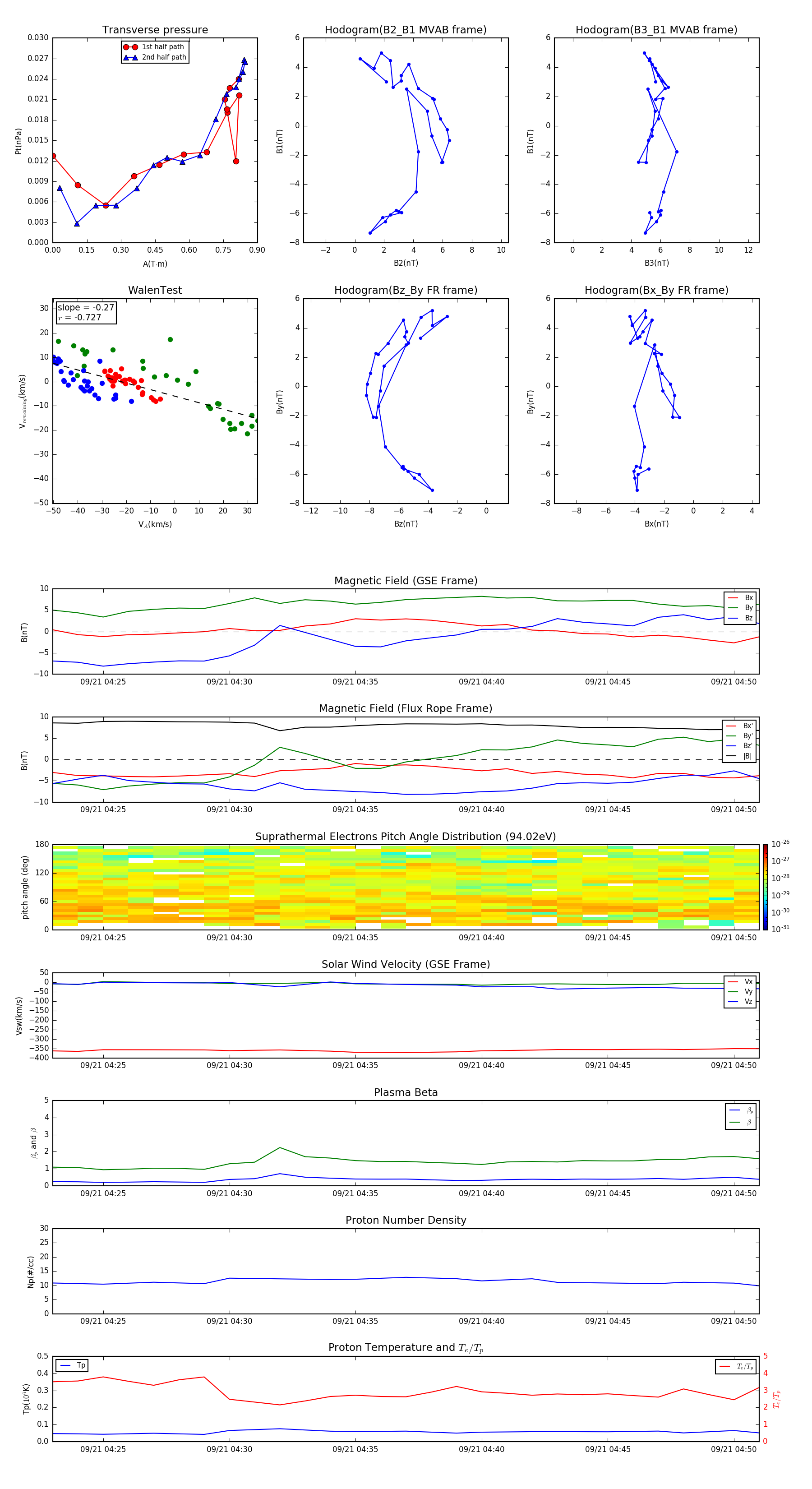The height and width of the screenshot is (1489, 812).
Task: Click the 'Pt(nPa)' y-axis label
Action: [18, 140]
